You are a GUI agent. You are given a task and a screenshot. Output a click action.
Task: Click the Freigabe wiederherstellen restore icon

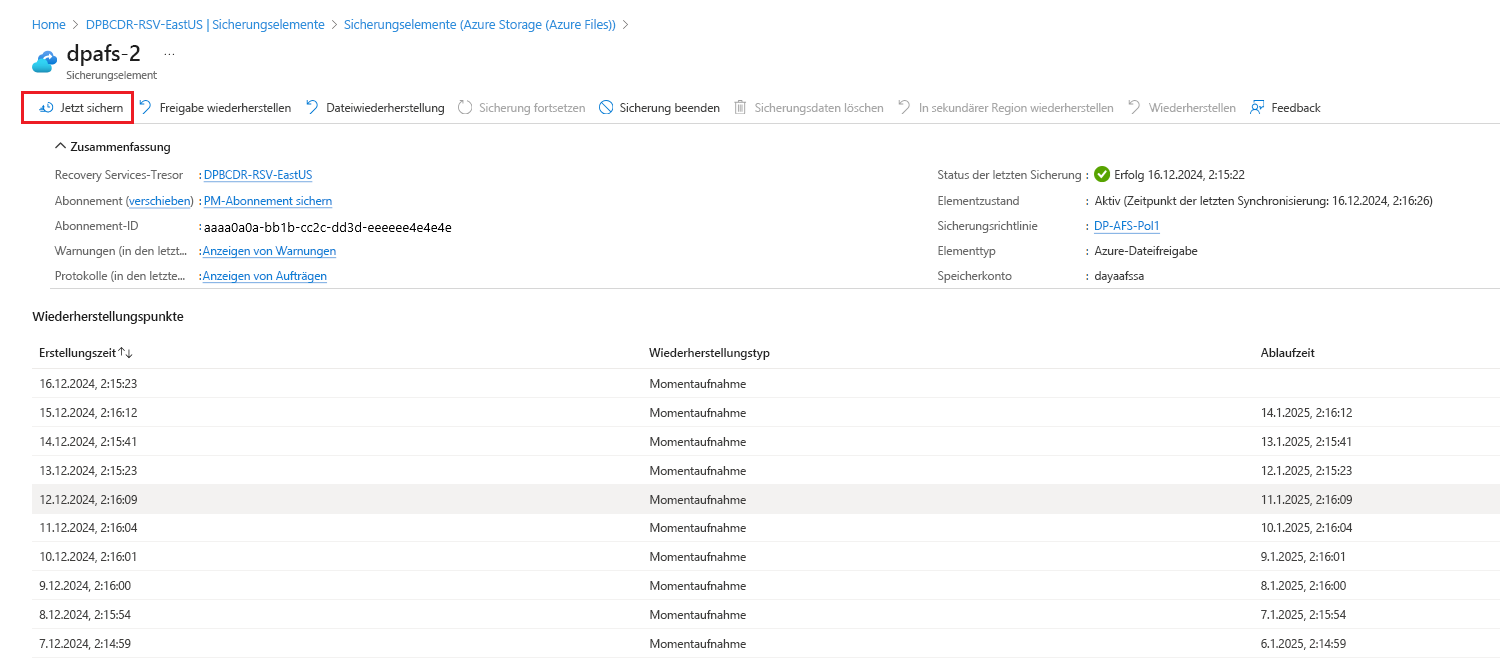tap(145, 108)
